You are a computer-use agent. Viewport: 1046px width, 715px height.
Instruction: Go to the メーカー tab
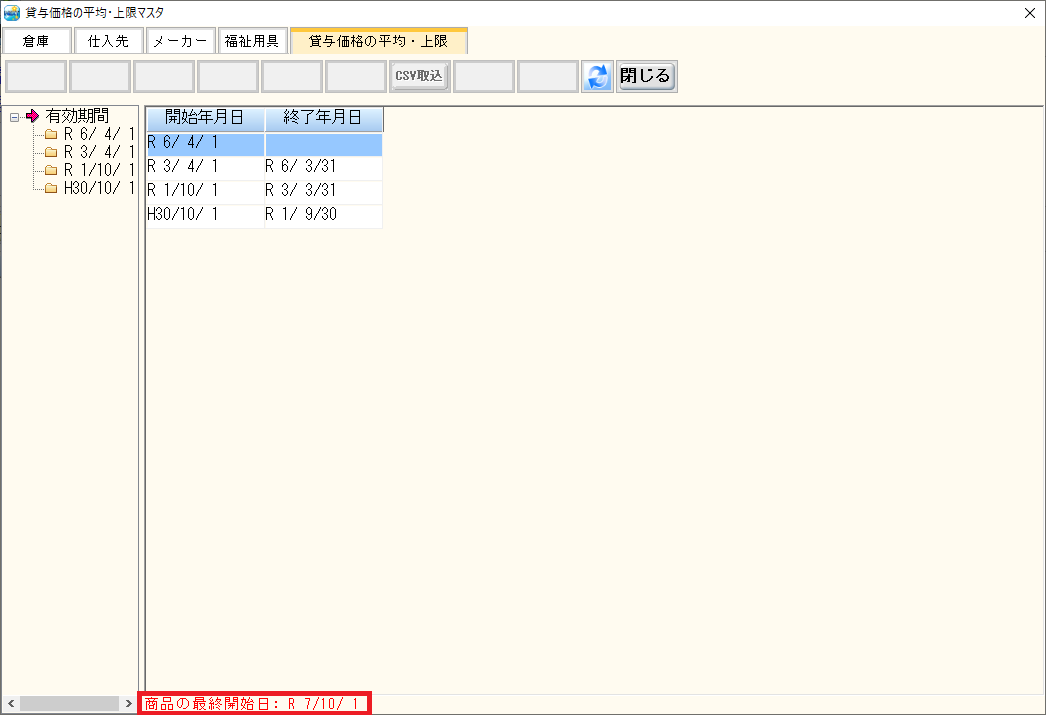[180, 41]
